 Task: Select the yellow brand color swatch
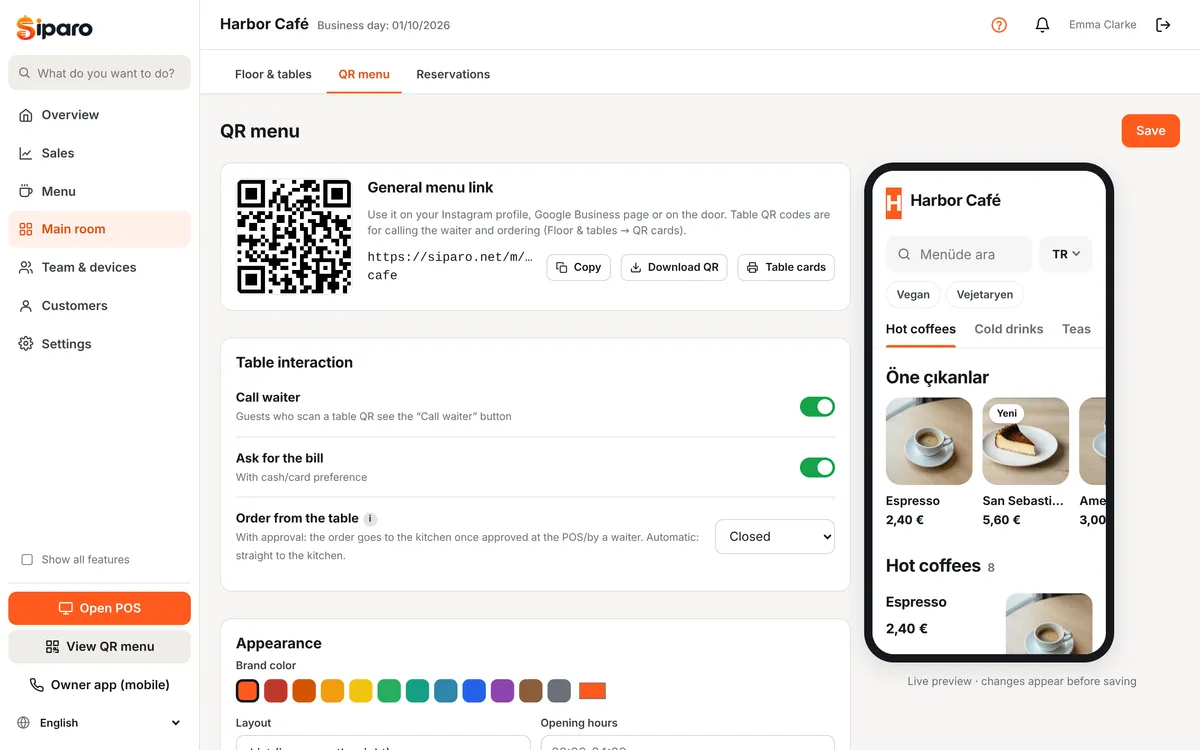tap(361, 691)
